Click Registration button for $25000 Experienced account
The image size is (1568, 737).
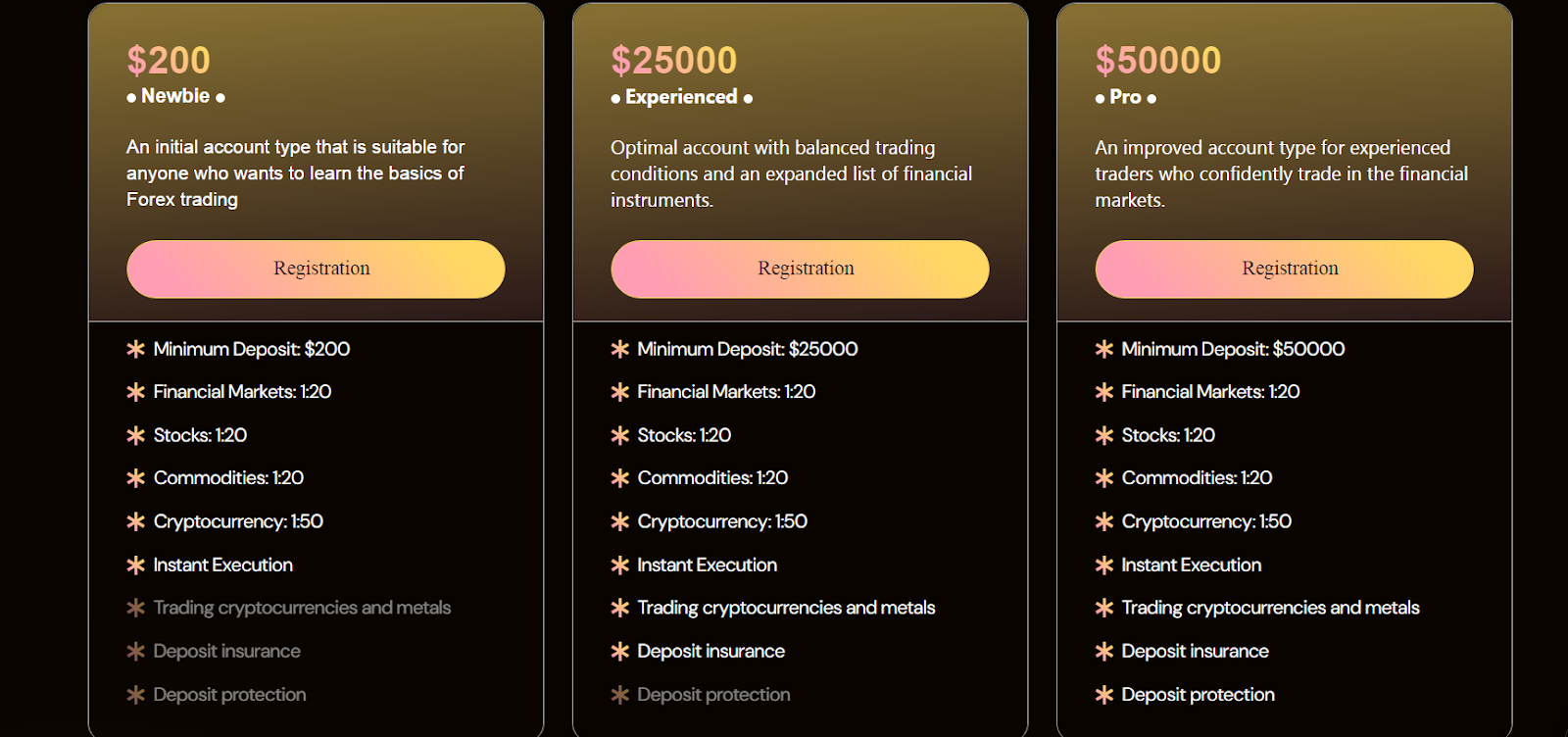[800, 269]
